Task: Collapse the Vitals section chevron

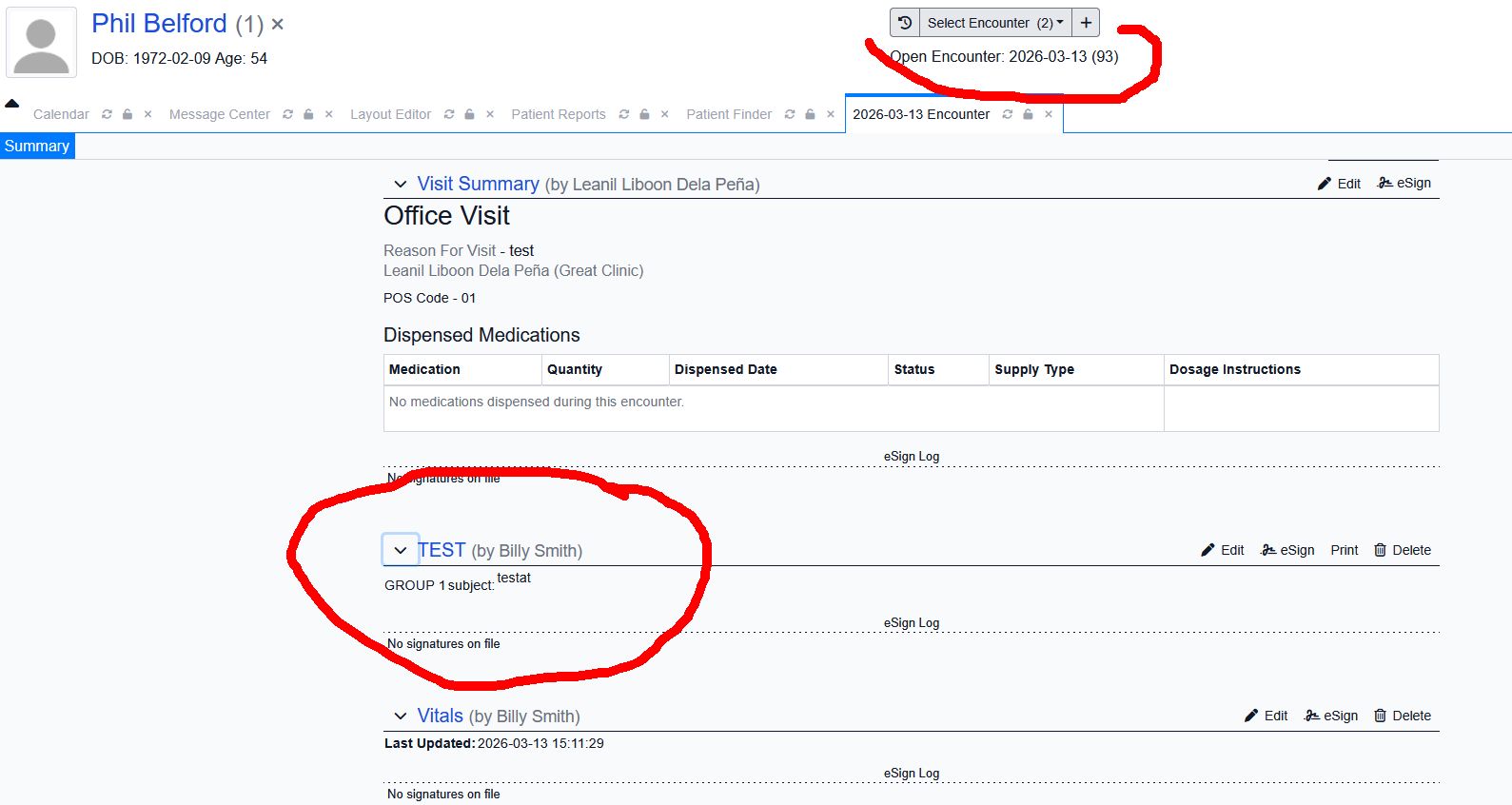Action: 401,717
